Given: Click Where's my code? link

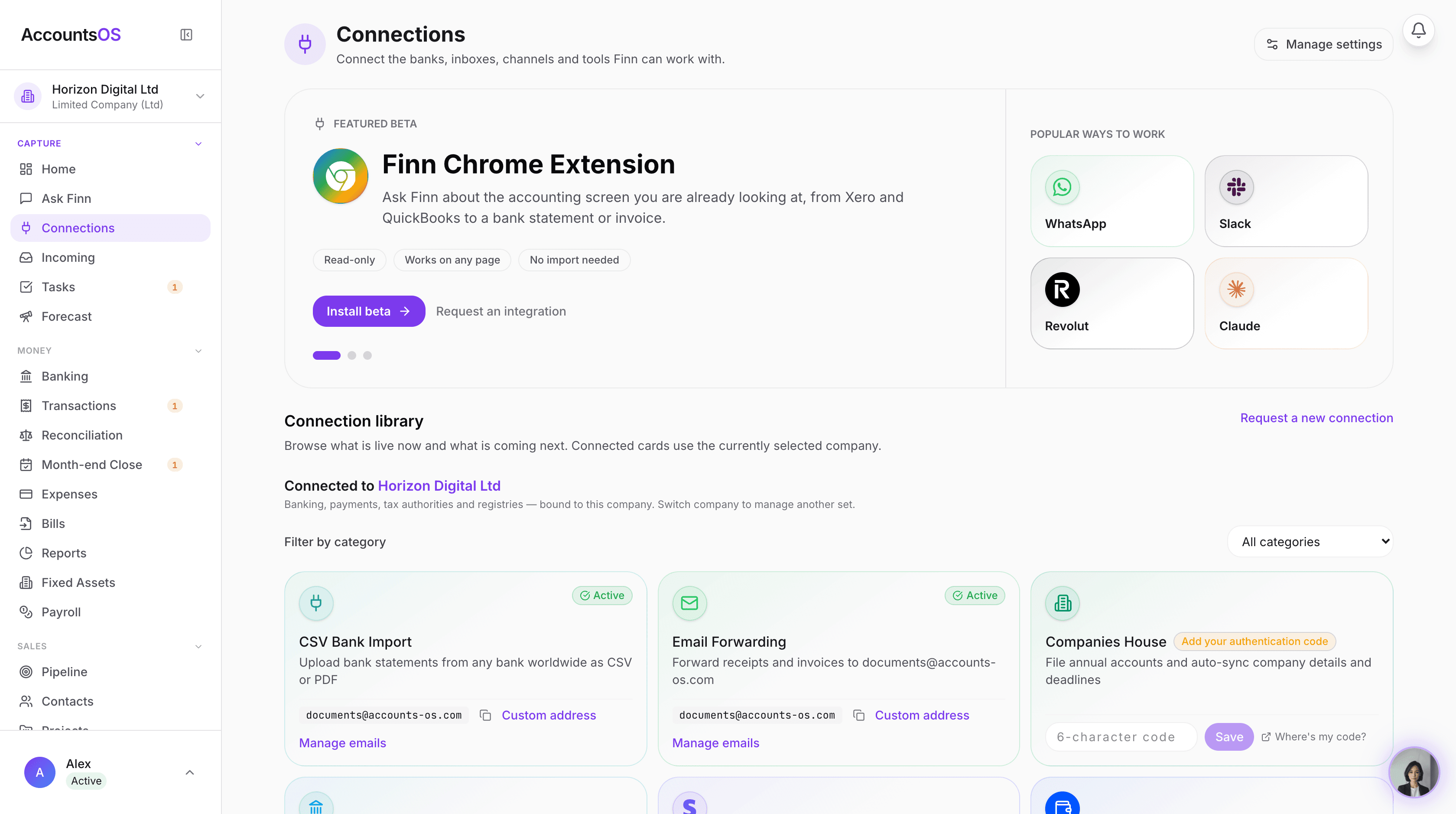Looking at the screenshot, I should [x=1314, y=736].
